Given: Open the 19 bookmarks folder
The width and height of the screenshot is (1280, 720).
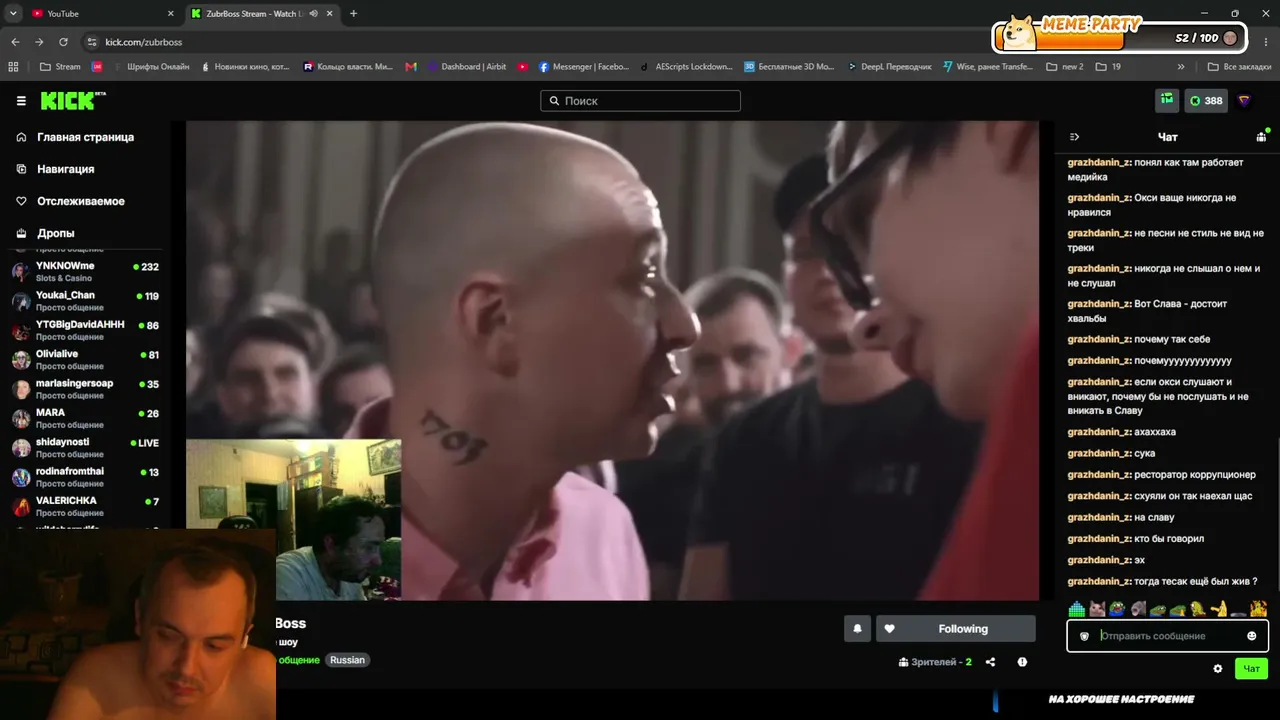Looking at the screenshot, I should click(x=1108, y=67).
